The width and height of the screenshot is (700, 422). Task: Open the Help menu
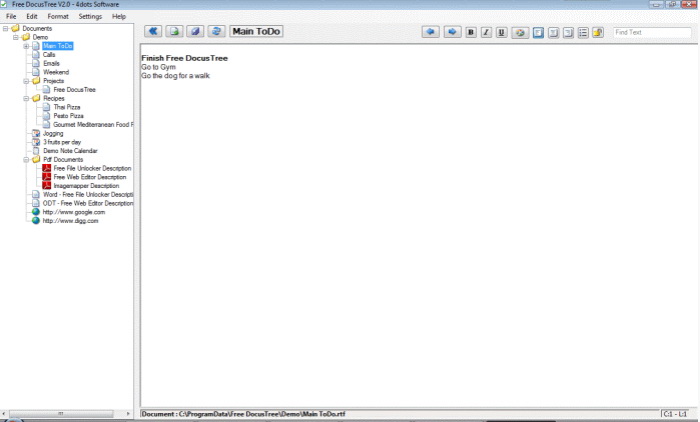click(119, 16)
